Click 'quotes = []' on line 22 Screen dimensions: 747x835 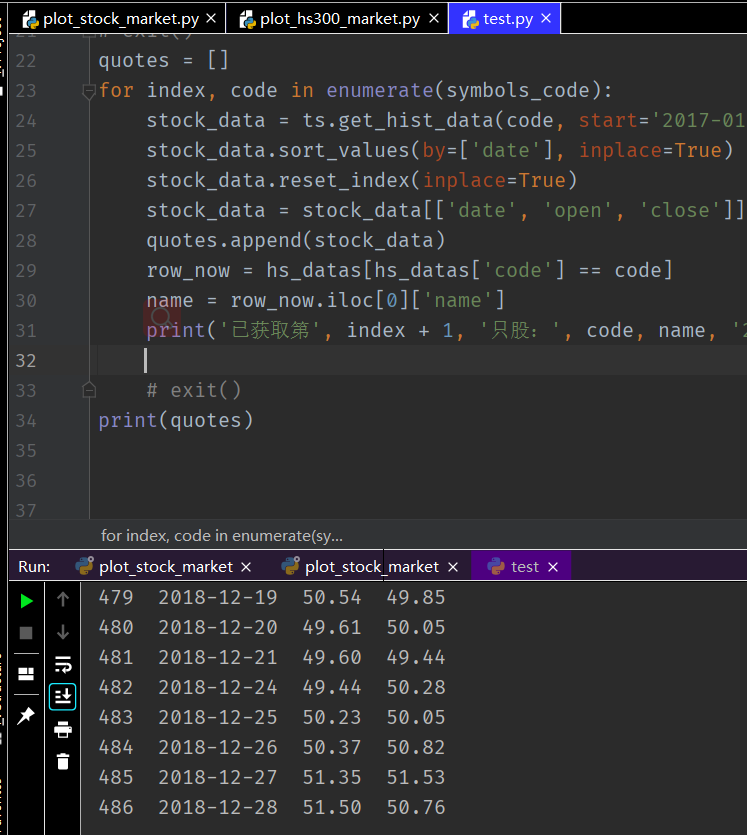click(163, 60)
